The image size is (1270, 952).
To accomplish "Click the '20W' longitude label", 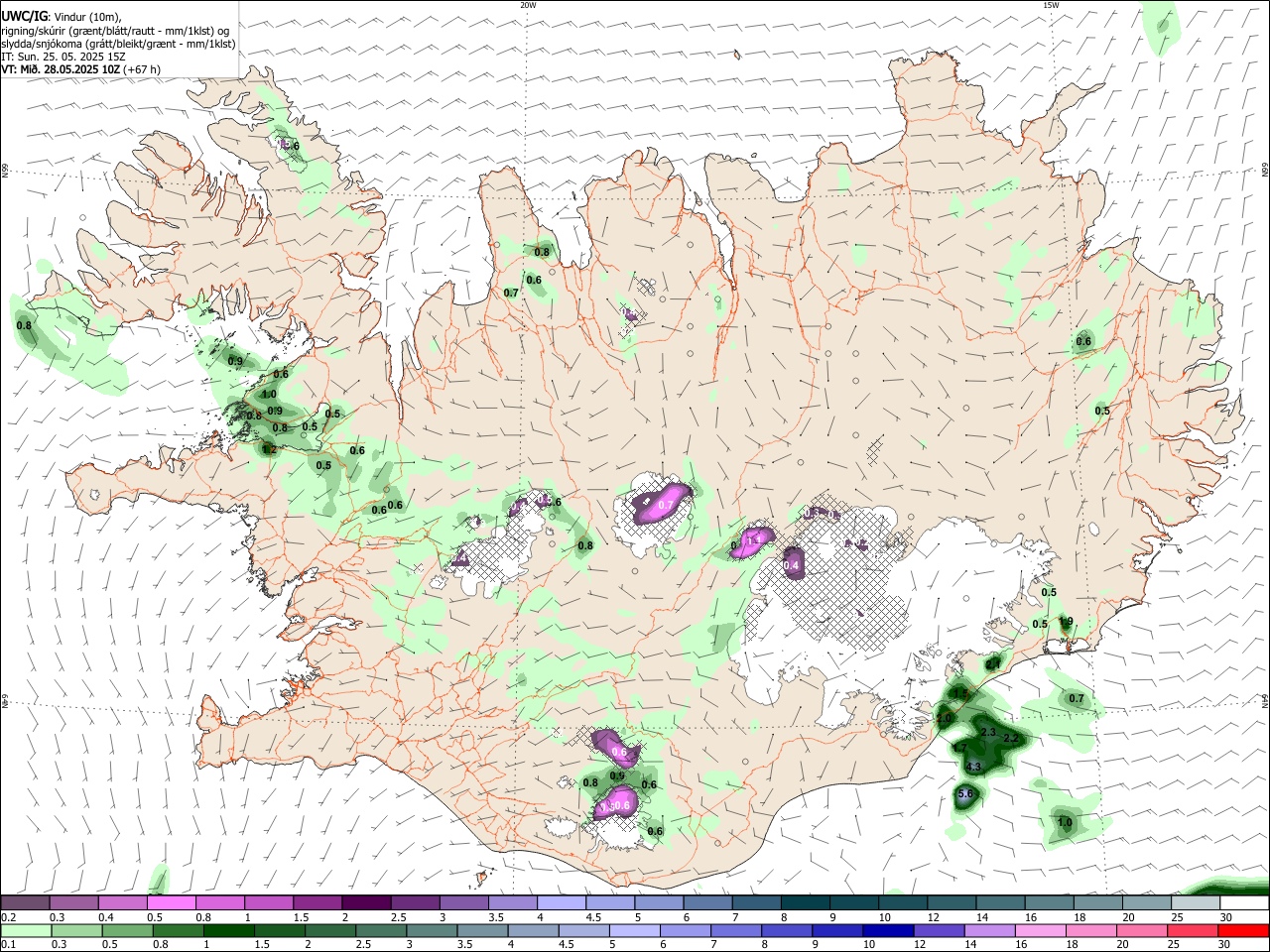I will (x=528, y=5).
